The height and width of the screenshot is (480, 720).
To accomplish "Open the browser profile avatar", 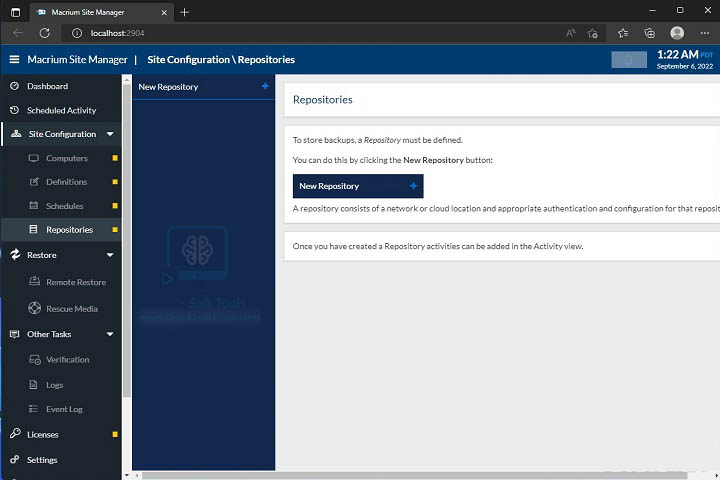I will (x=677, y=33).
